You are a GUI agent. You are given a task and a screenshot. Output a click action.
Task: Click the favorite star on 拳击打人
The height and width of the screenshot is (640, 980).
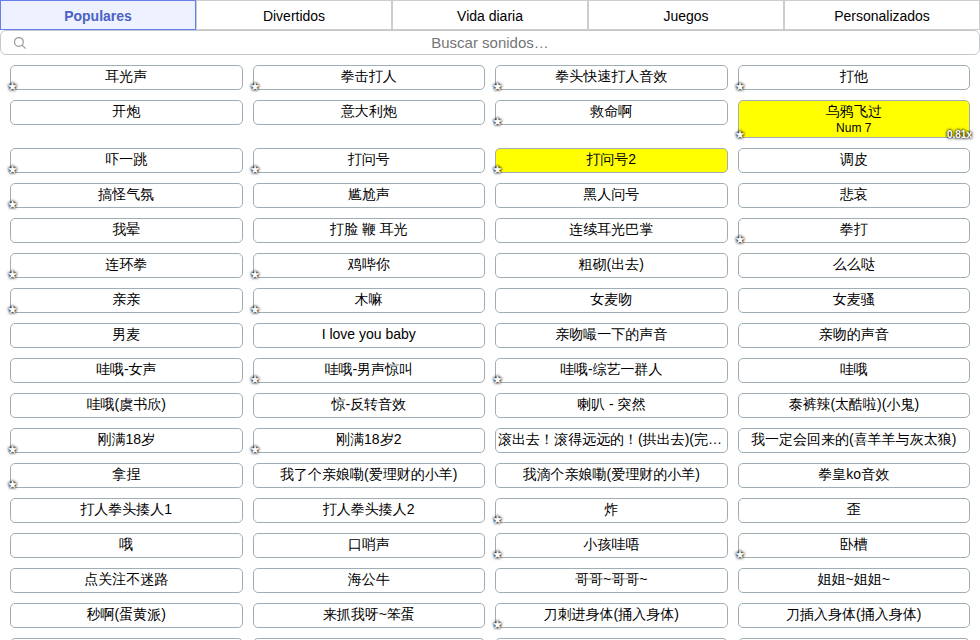click(255, 87)
